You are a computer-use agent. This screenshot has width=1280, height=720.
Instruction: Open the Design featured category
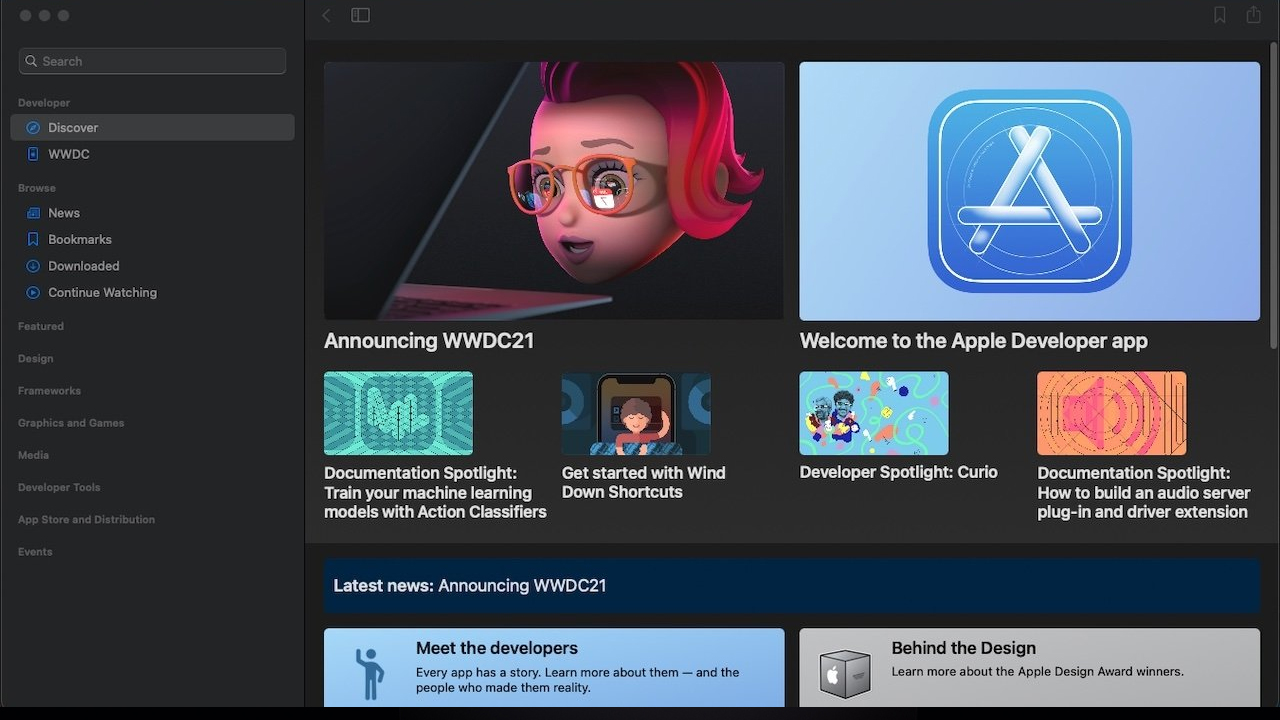pos(35,358)
